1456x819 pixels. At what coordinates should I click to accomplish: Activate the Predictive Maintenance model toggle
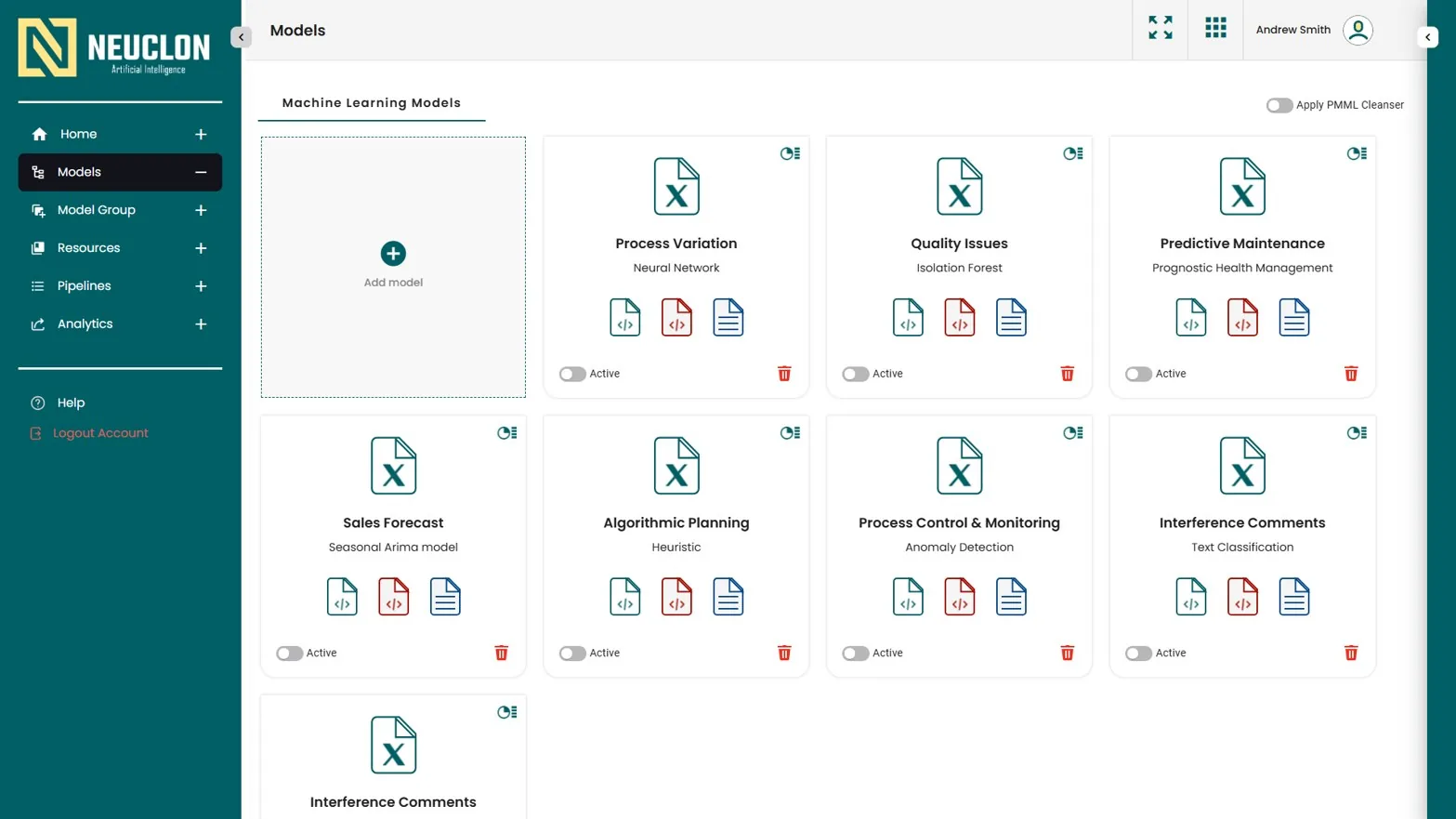(1138, 374)
